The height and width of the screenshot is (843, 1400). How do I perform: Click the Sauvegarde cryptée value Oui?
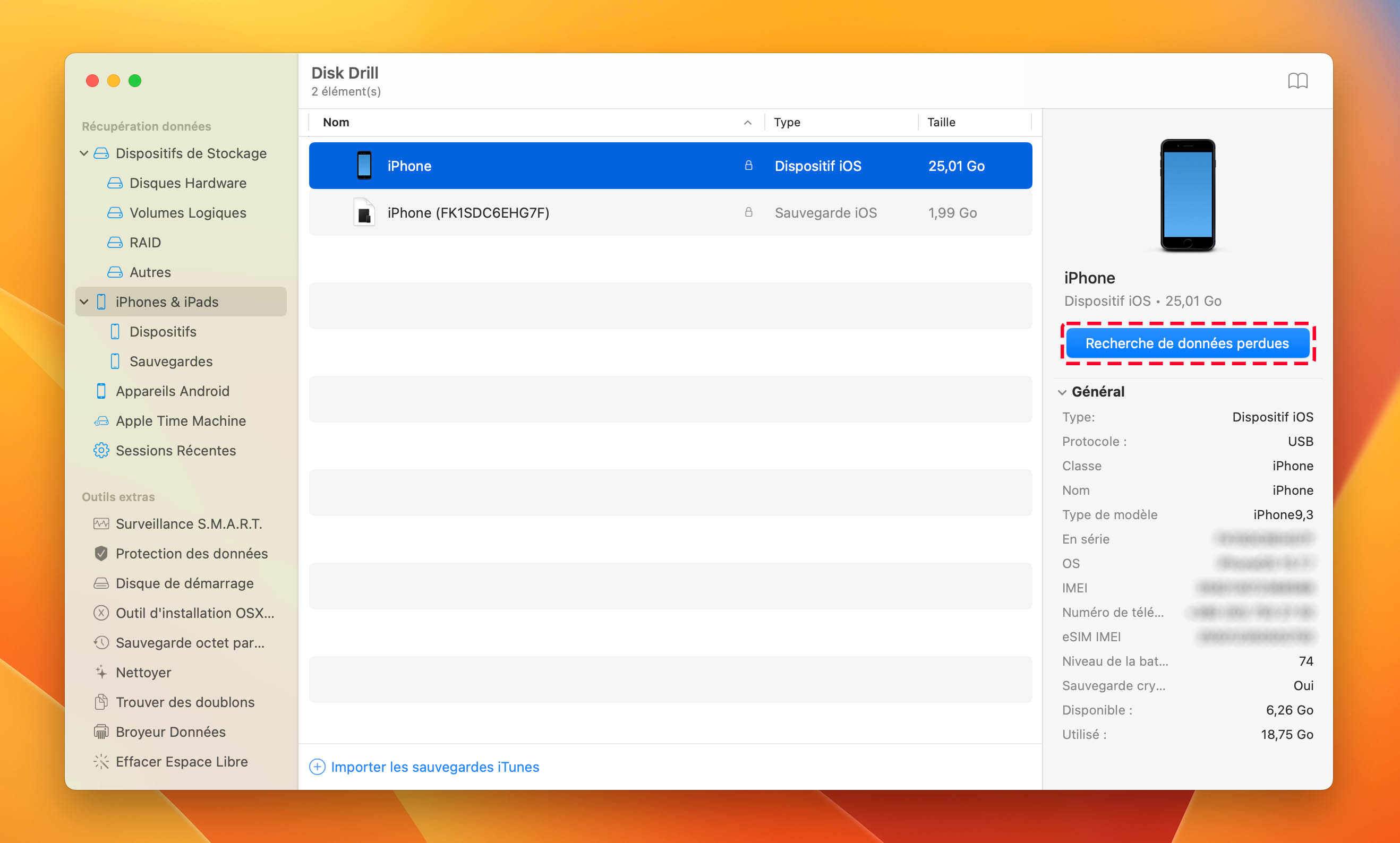point(1303,686)
